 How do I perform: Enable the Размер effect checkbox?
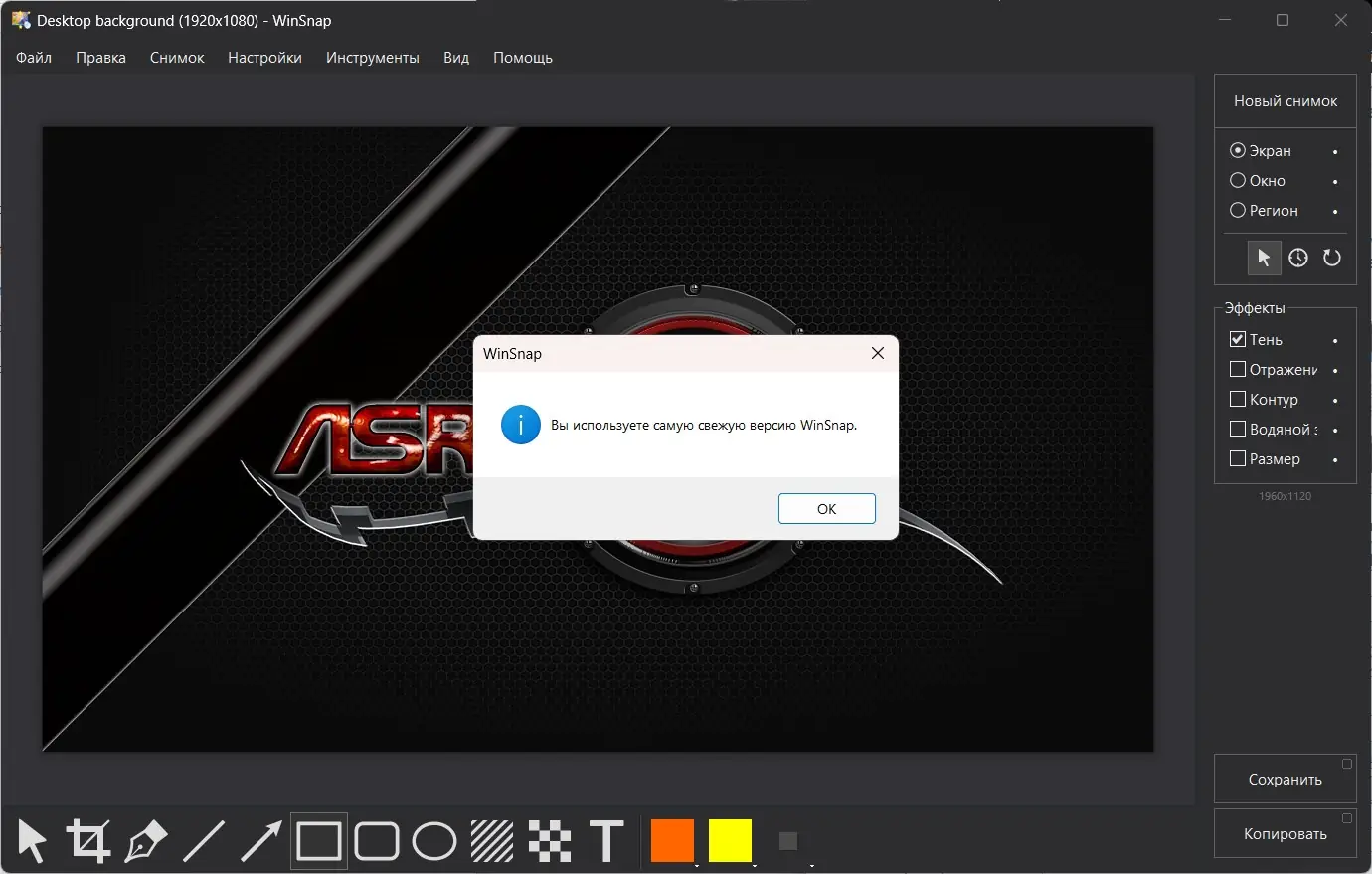pyautogui.click(x=1238, y=459)
